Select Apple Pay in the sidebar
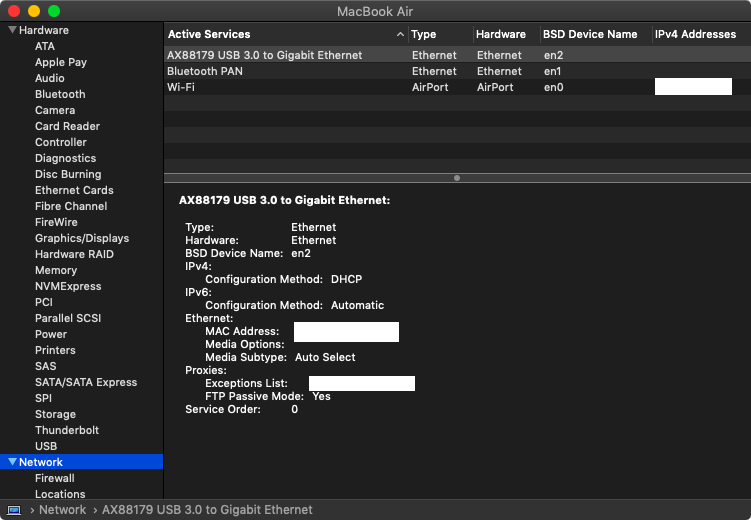 tap(61, 62)
